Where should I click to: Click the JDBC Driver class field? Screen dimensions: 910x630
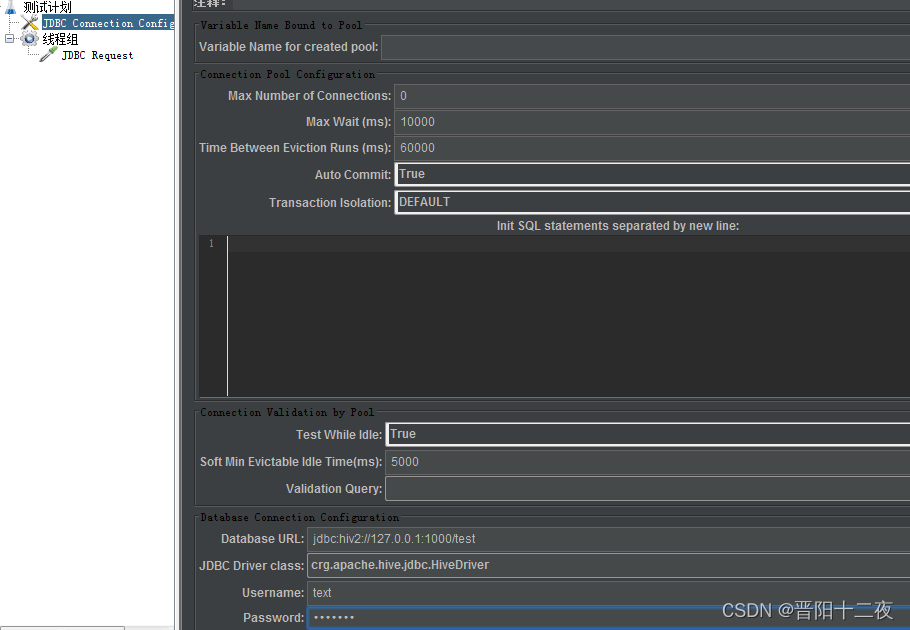[x=609, y=565]
